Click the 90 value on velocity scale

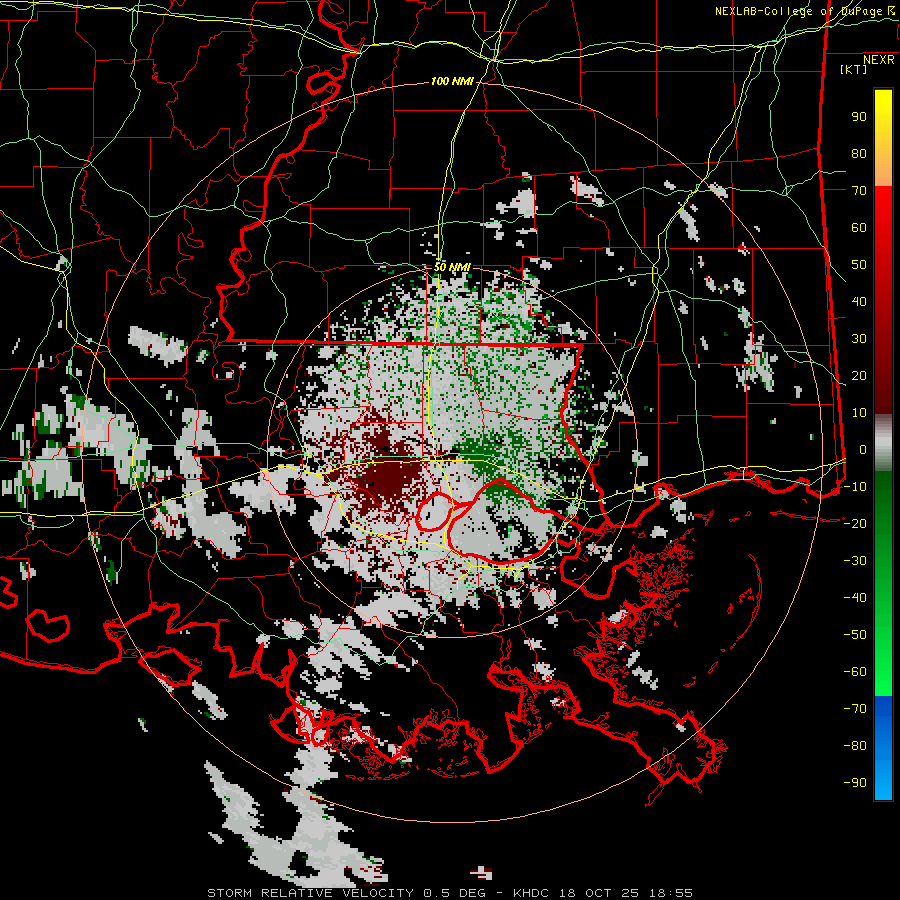pyautogui.click(x=859, y=117)
